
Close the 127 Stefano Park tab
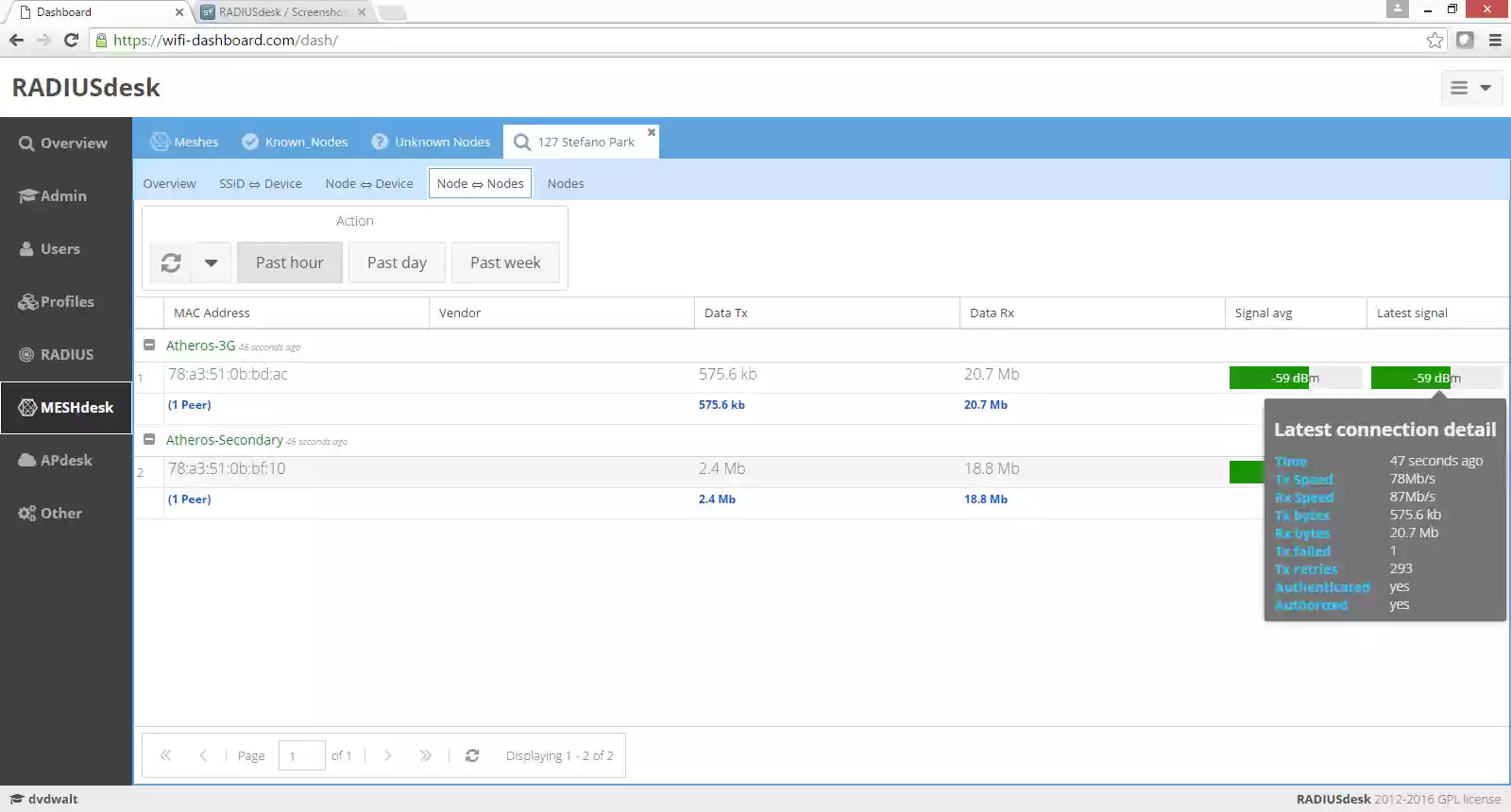[x=652, y=132]
